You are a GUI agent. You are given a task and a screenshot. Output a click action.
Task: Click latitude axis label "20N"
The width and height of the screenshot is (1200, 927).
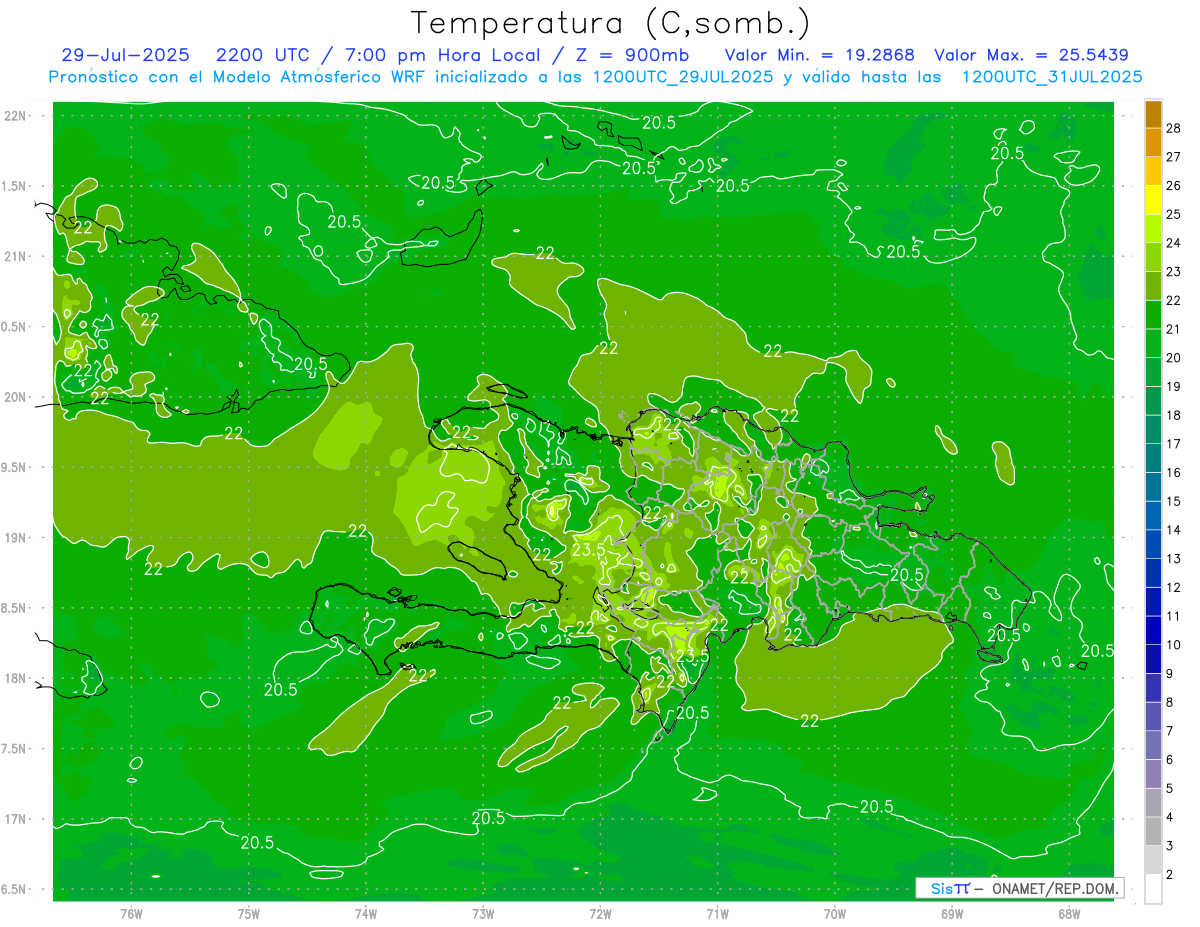(16, 397)
